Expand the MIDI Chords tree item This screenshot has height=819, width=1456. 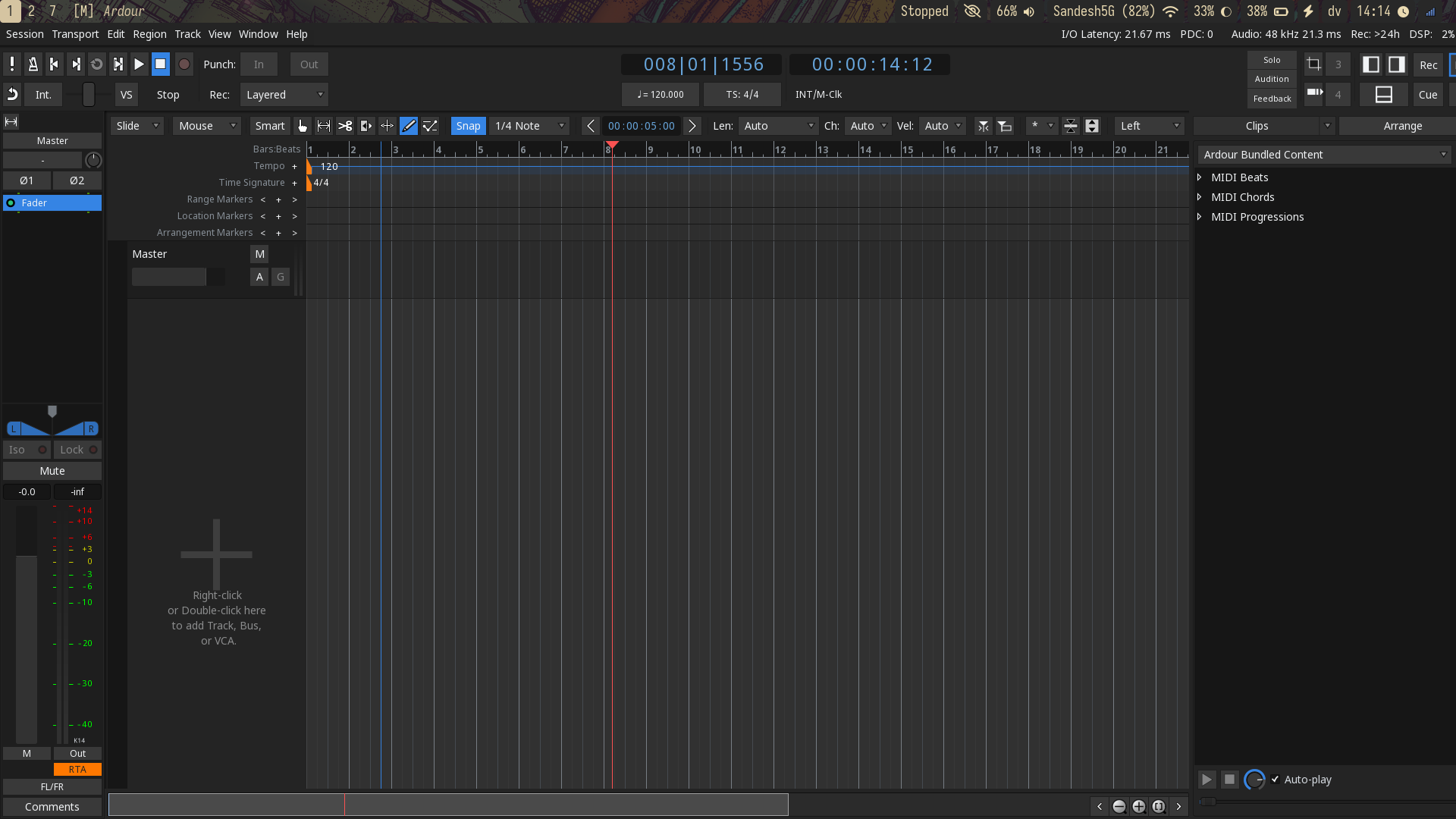point(1200,197)
